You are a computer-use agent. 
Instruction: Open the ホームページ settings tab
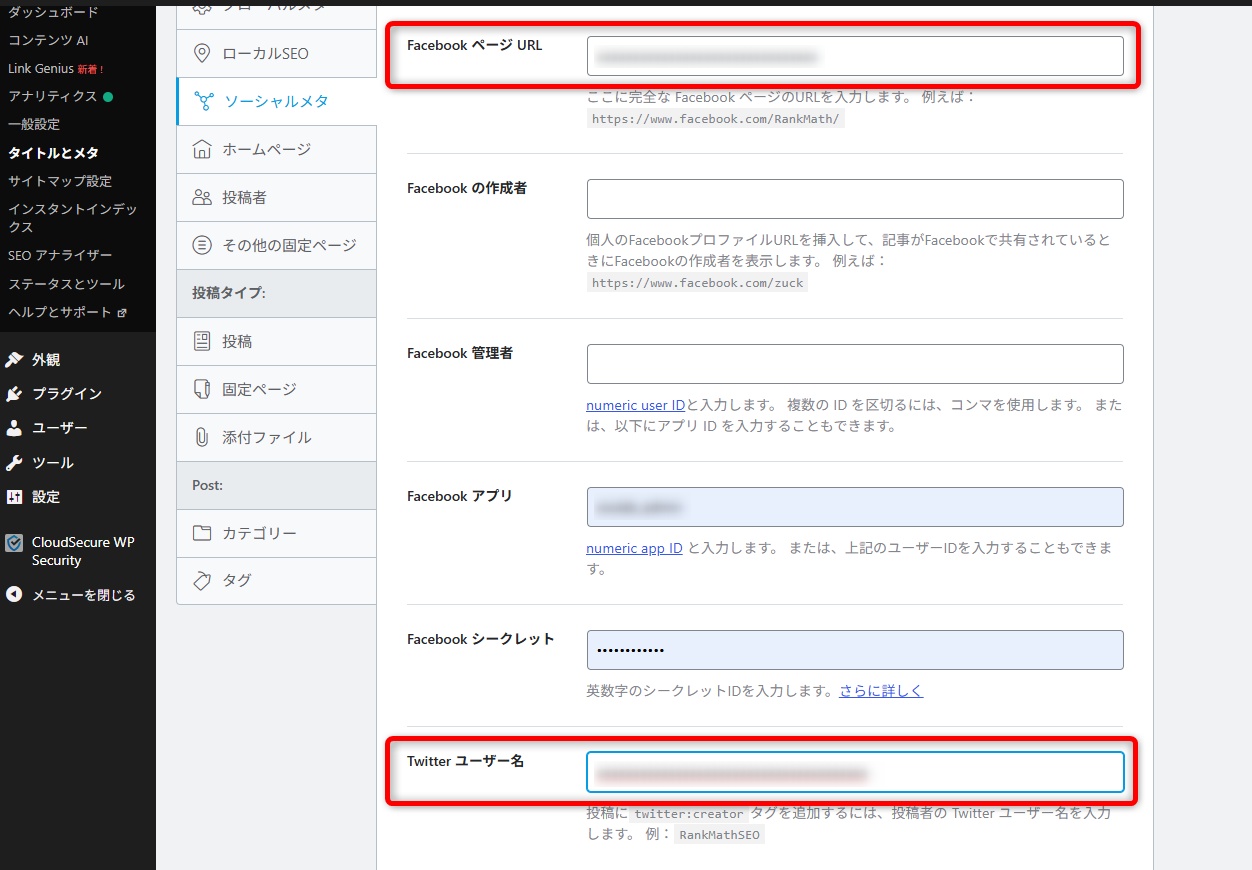[276, 149]
